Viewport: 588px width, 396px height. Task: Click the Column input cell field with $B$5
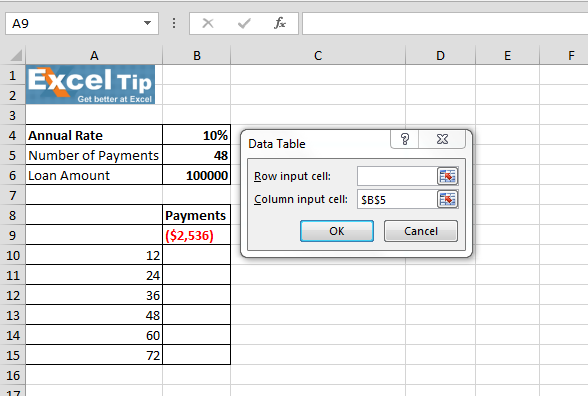click(x=397, y=200)
